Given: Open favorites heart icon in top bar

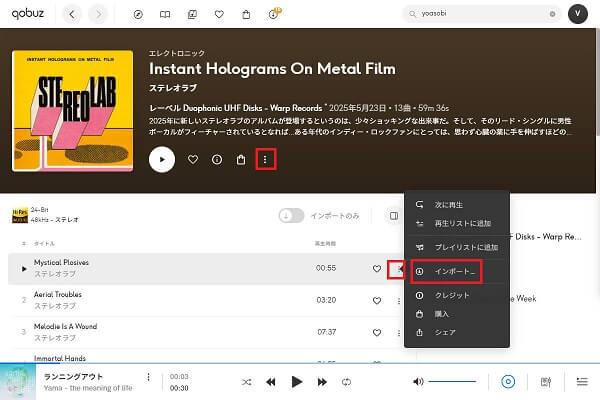Looking at the screenshot, I should click(219, 15).
